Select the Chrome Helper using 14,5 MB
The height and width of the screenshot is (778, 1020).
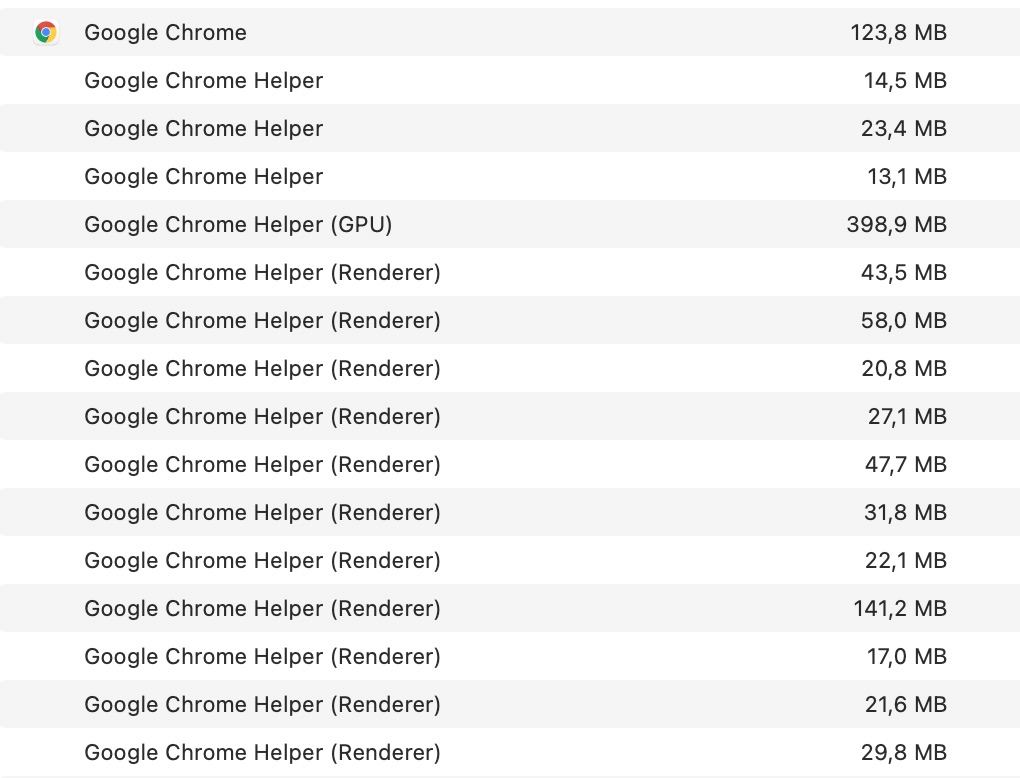tap(203, 80)
